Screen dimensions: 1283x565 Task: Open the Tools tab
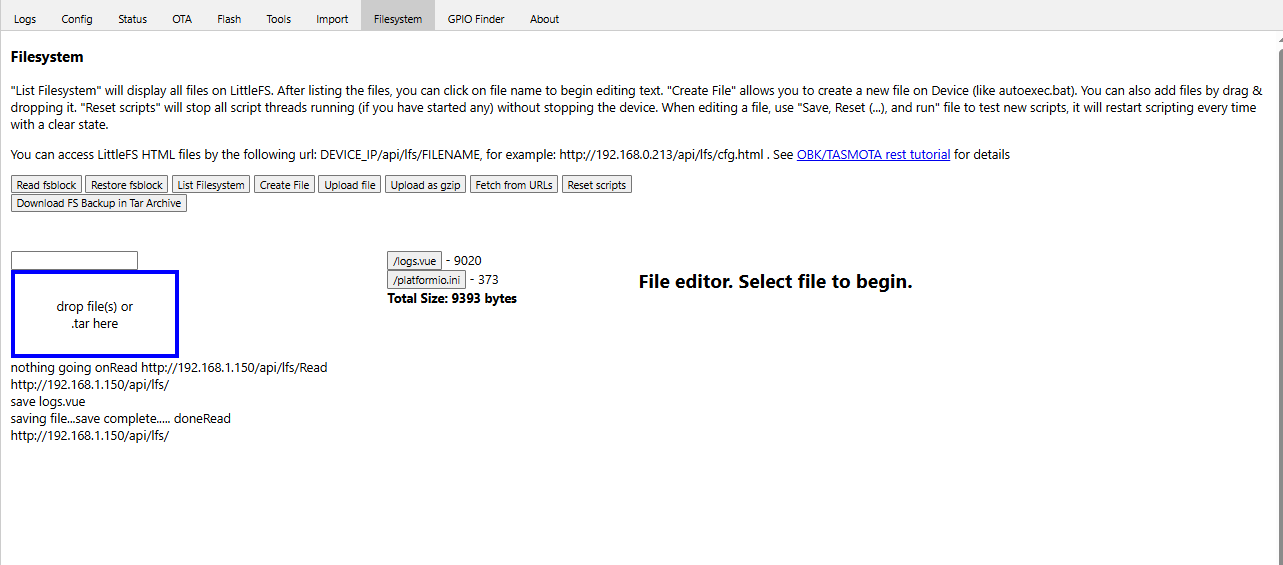(279, 19)
